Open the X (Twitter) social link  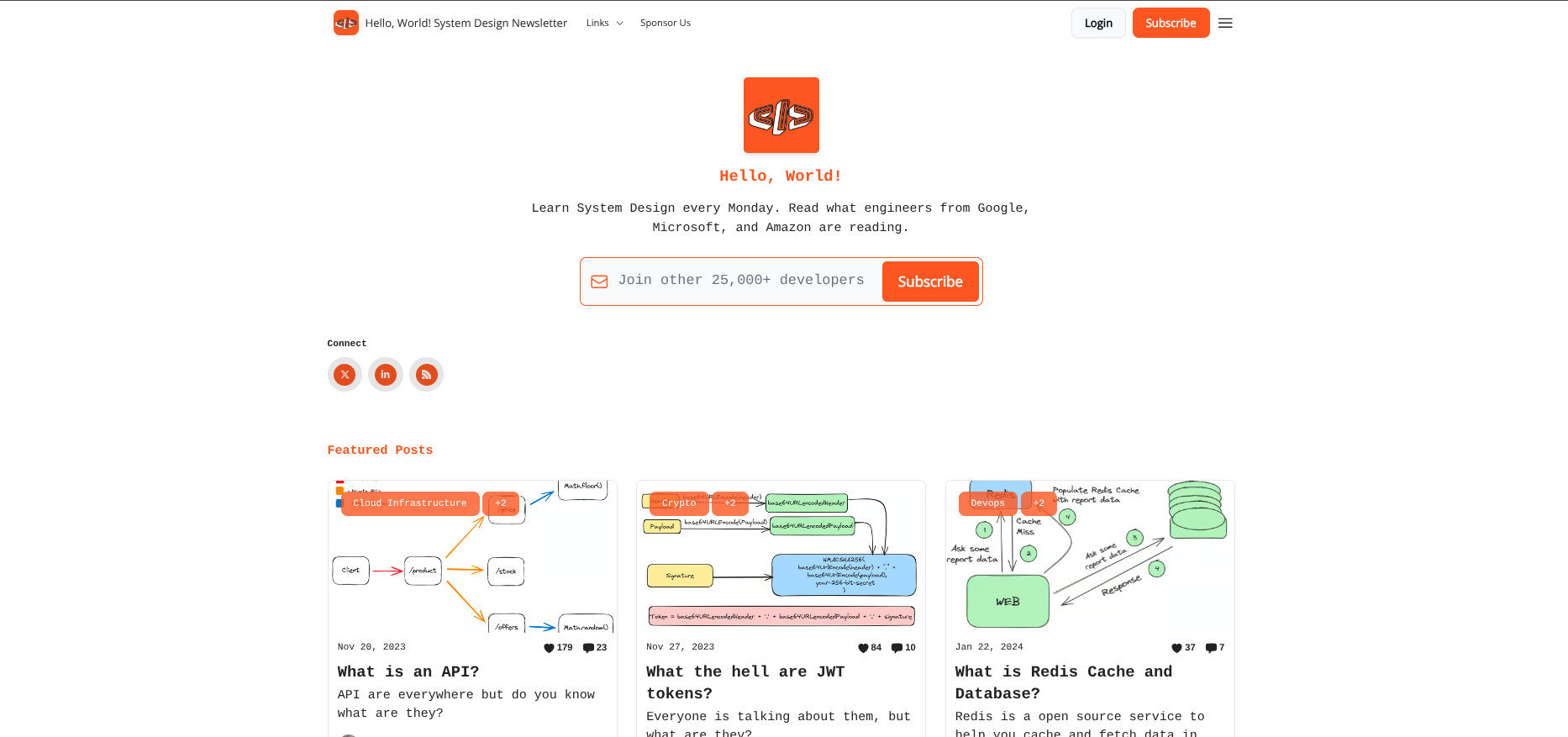(x=345, y=375)
